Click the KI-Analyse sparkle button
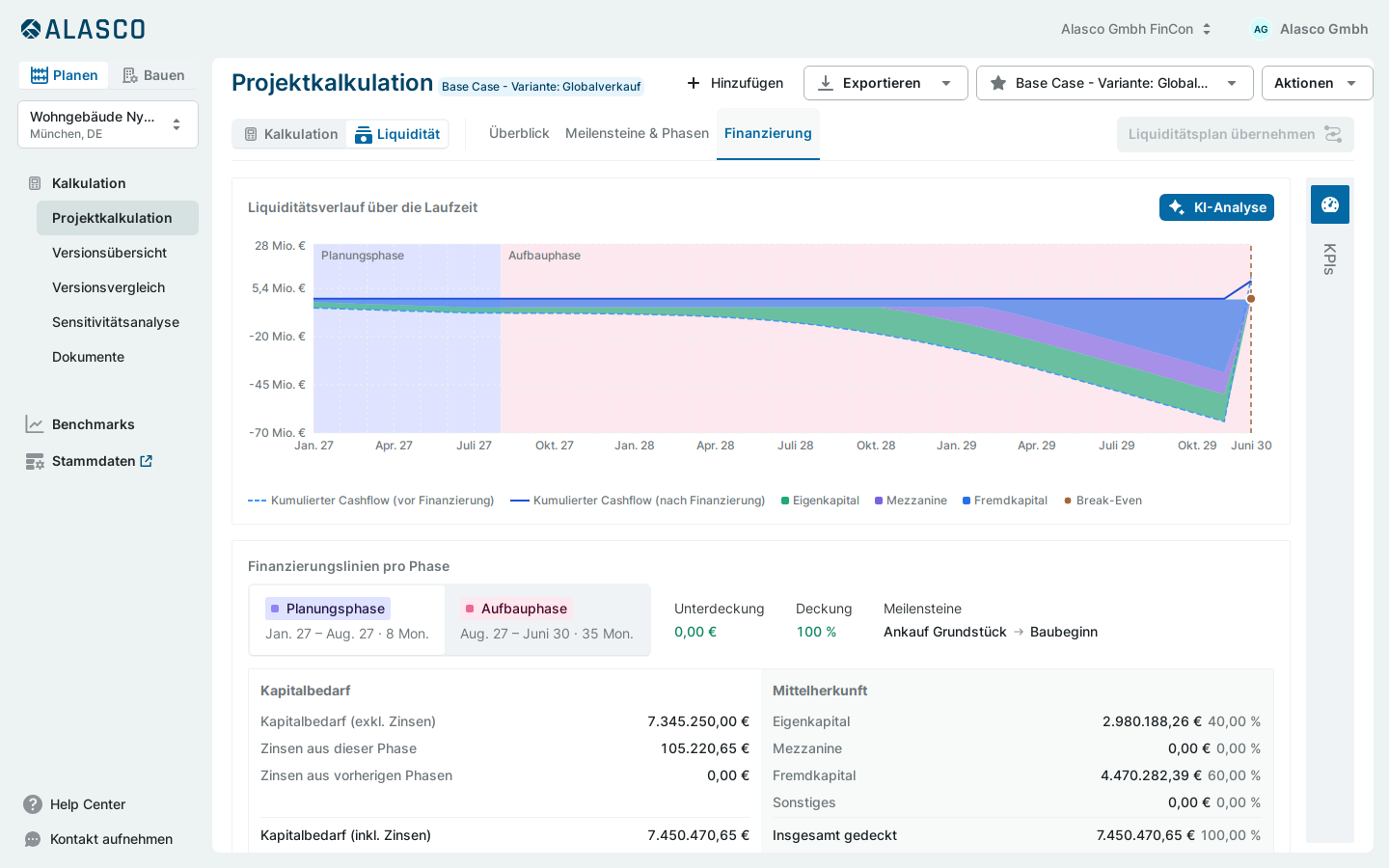 pyautogui.click(x=1216, y=207)
